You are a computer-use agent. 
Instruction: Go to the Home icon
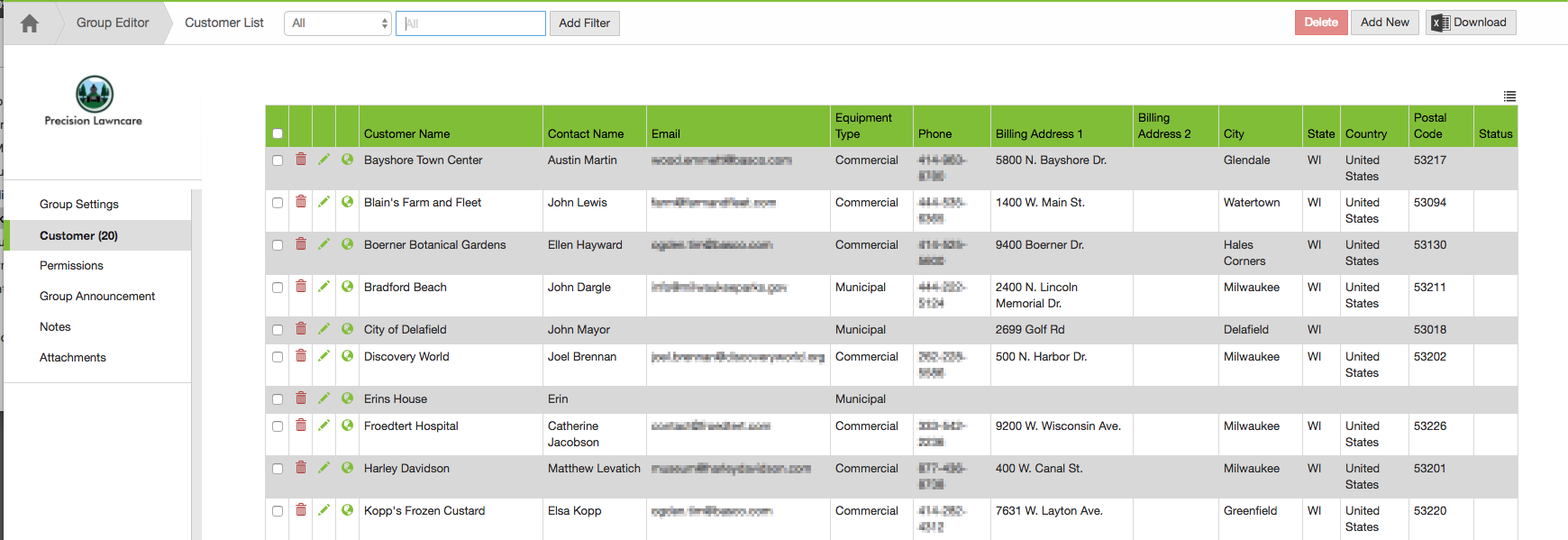pos(30,23)
